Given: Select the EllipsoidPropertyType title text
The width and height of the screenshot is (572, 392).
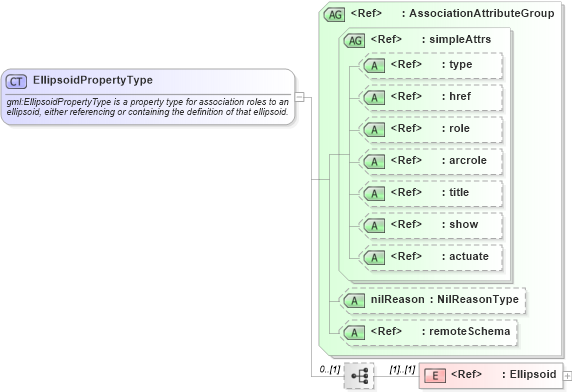Looking at the screenshot, I should [93, 80].
